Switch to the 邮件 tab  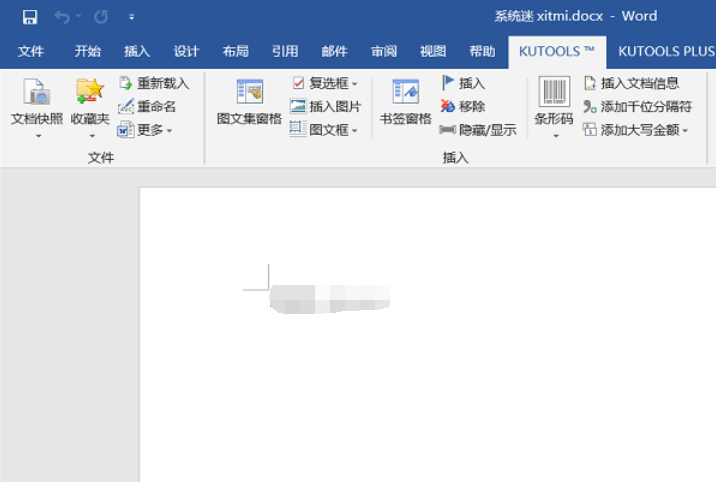[x=334, y=51]
